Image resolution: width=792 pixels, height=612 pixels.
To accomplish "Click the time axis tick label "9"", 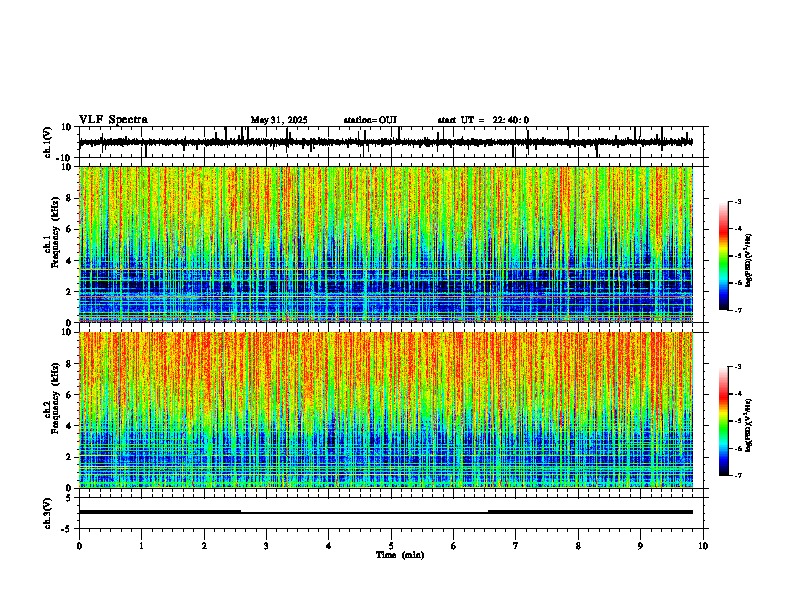I will click(x=640, y=546).
